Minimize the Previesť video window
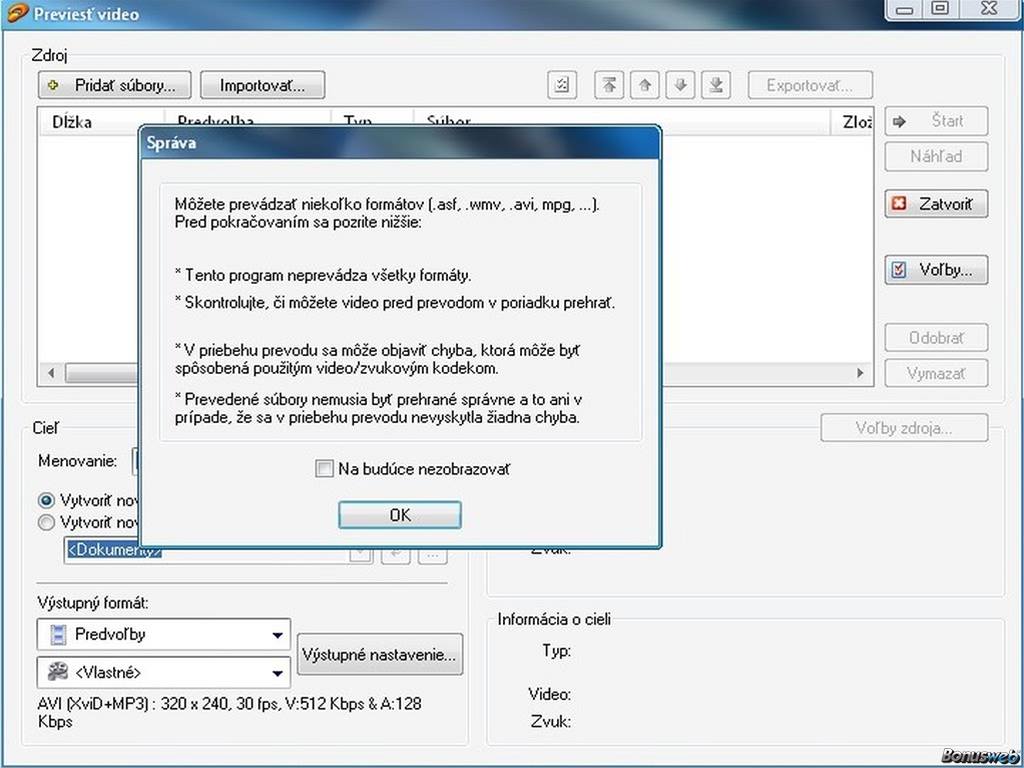 [x=904, y=9]
